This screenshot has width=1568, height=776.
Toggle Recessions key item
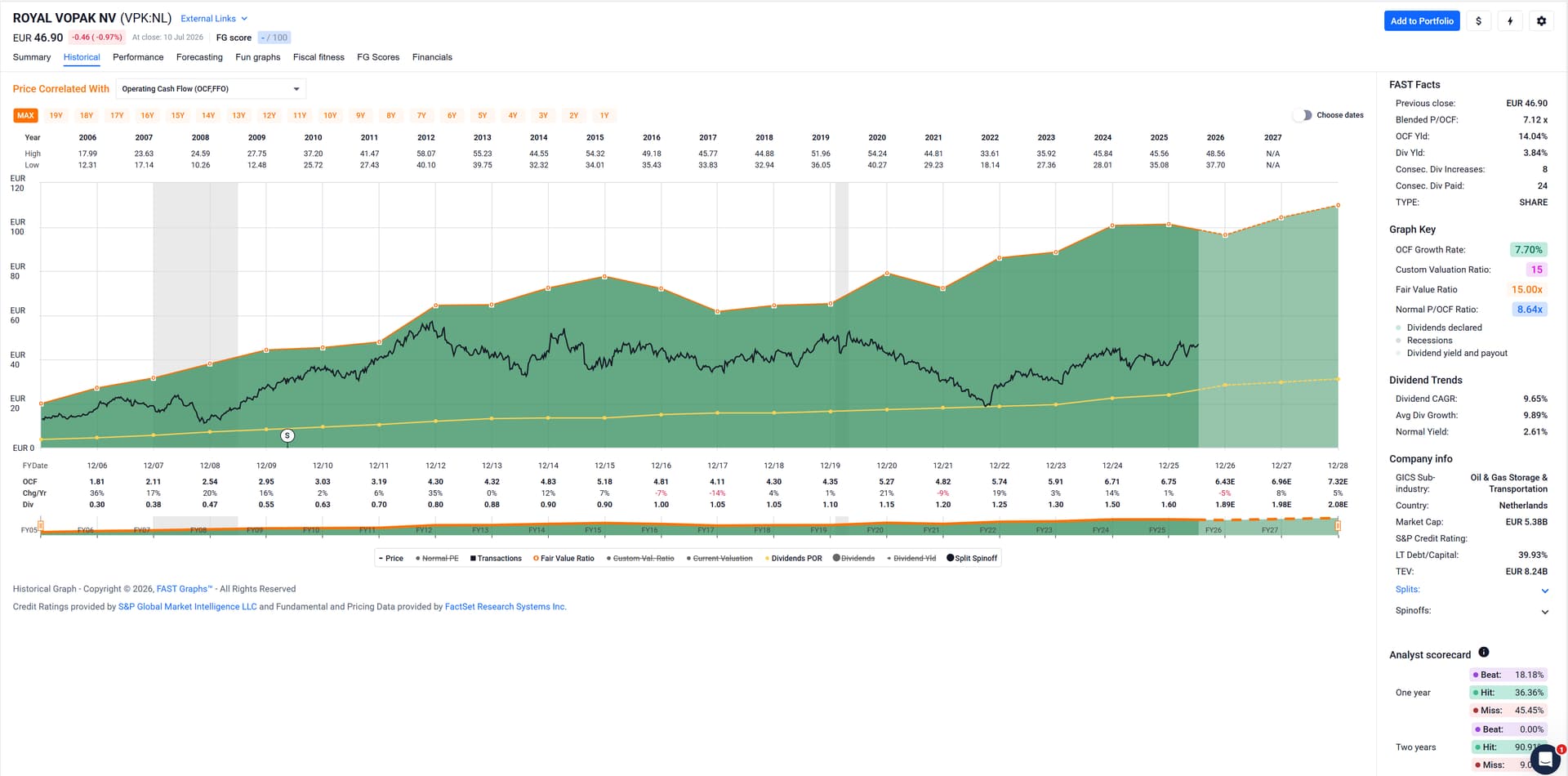[1424, 341]
